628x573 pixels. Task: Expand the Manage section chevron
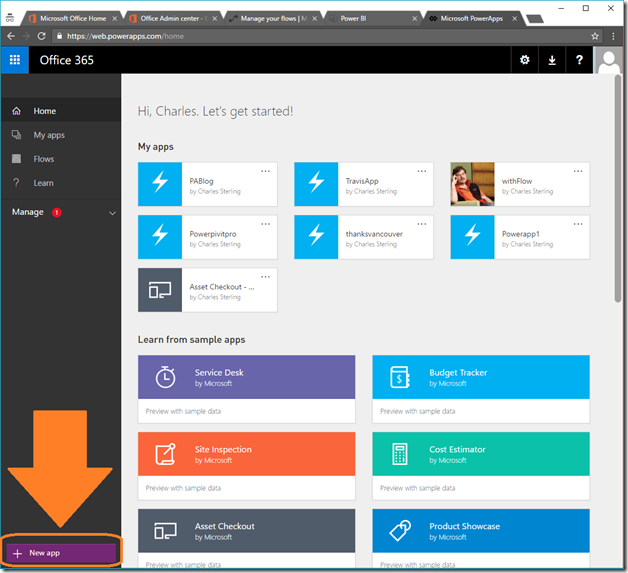pos(112,213)
